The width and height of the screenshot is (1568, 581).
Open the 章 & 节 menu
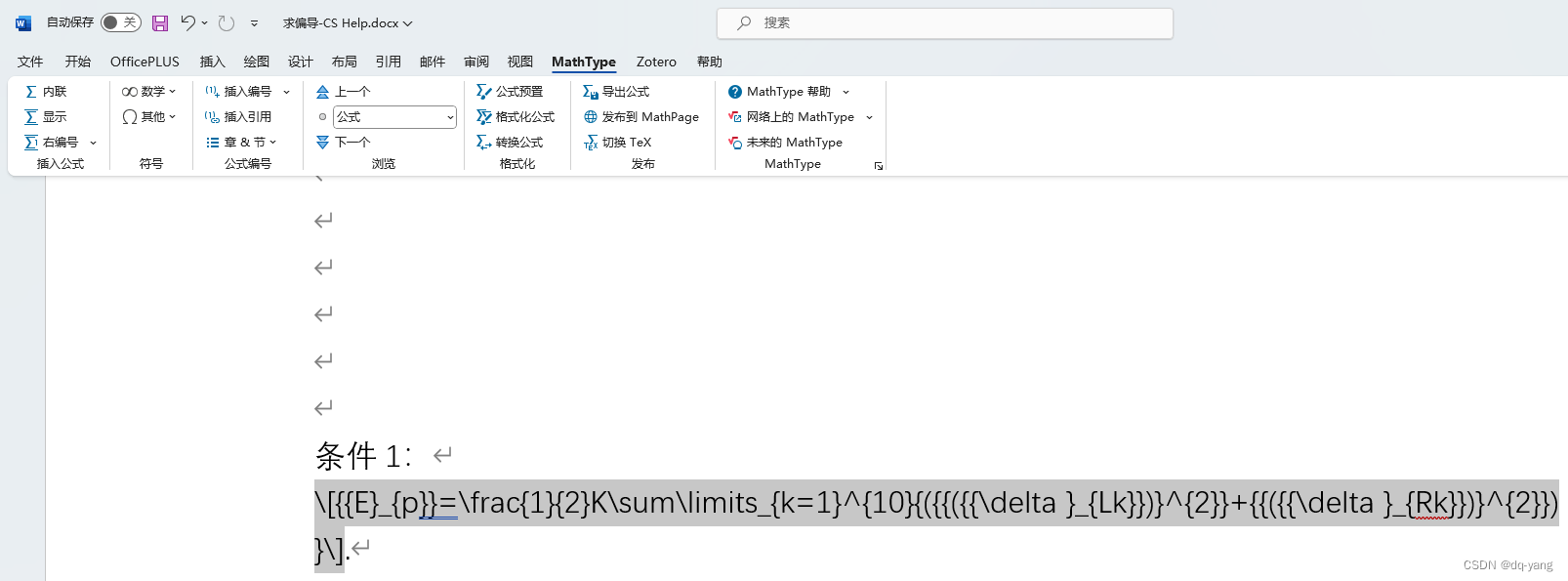click(x=241, y=142)
